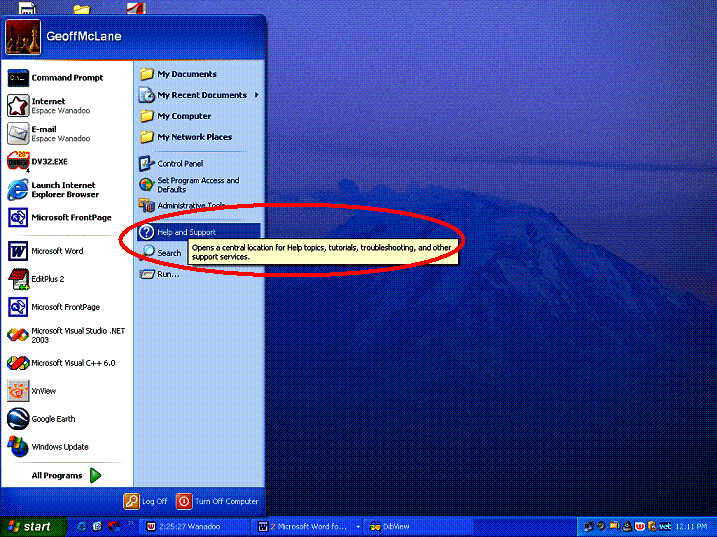Expand the All Programs arrow
Viewport: 717px width, 537px height.
click(x=96, y=476)
